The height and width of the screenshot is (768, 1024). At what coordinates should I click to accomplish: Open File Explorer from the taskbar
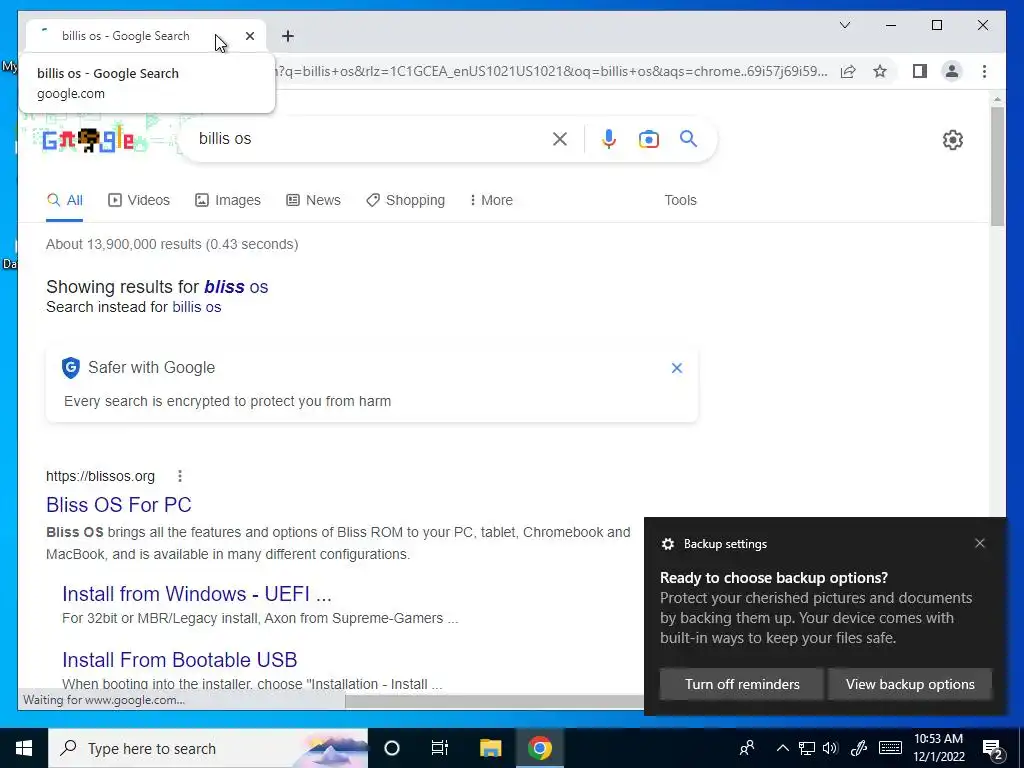point(490,748)
